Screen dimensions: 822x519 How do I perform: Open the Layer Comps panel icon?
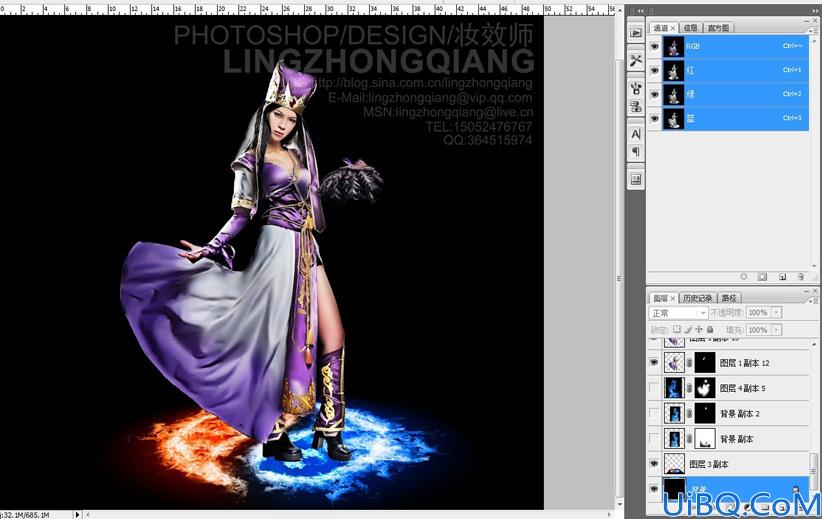click(636, 180)
